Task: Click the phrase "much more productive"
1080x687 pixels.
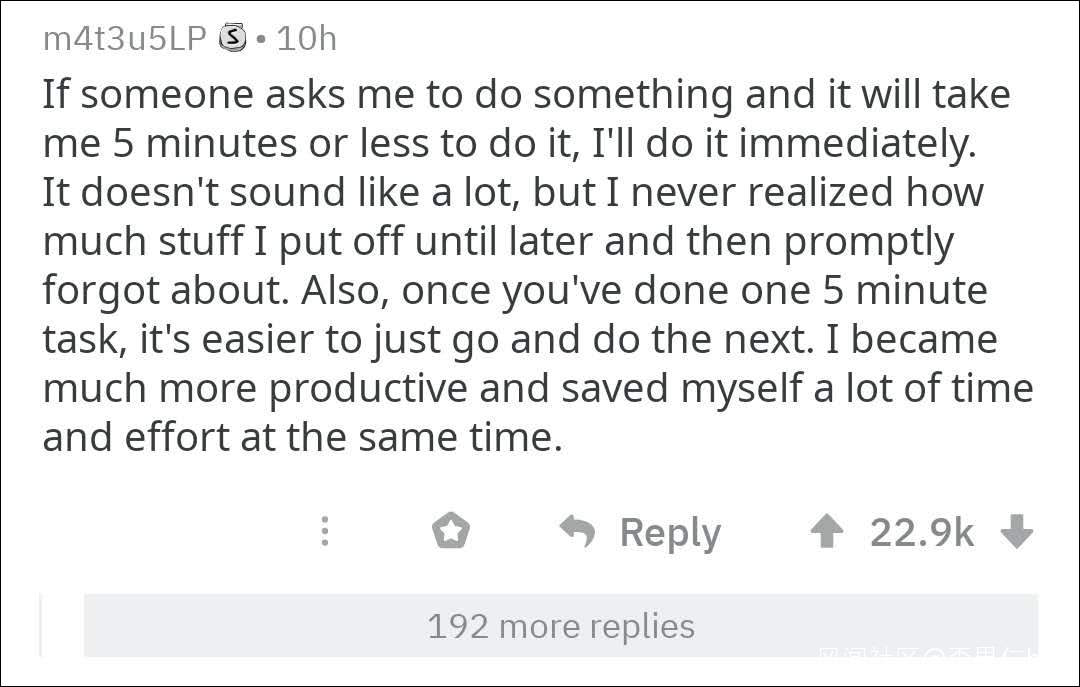Action: (255, 388)
